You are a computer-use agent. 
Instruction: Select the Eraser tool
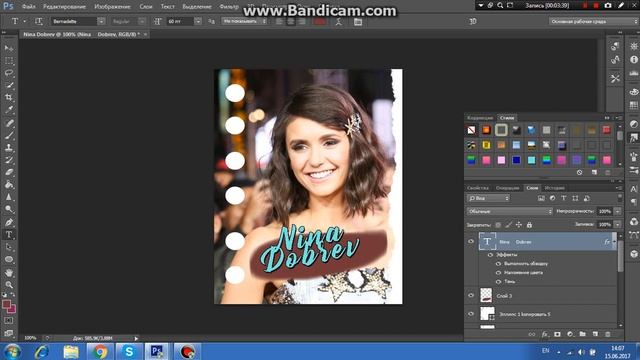click(x=9, y=172)
